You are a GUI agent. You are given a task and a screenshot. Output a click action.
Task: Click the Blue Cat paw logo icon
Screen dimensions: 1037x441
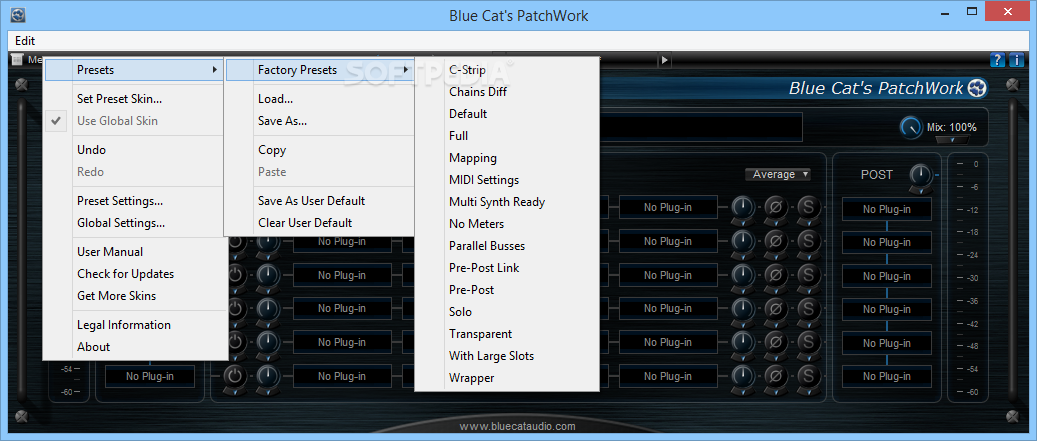click(x=977, y=88)
